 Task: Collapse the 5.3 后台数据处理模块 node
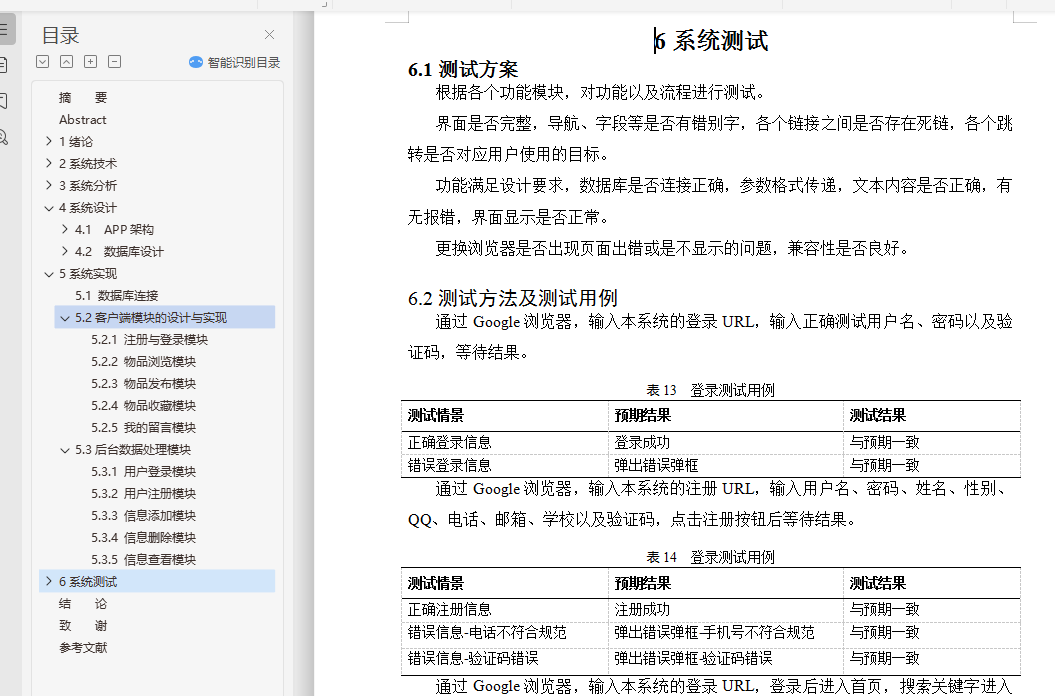click(65, 450)
